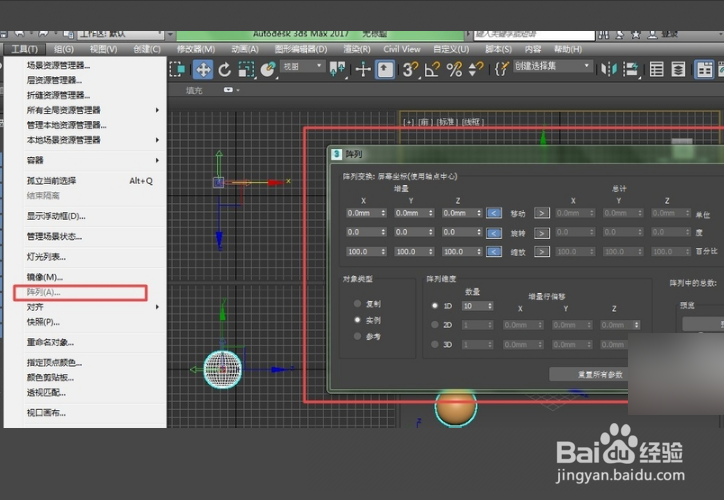The height and width of the screenshot is (500, 724).
Task: Activate the Select and Rotate tool
Action: tap(225, 70)
